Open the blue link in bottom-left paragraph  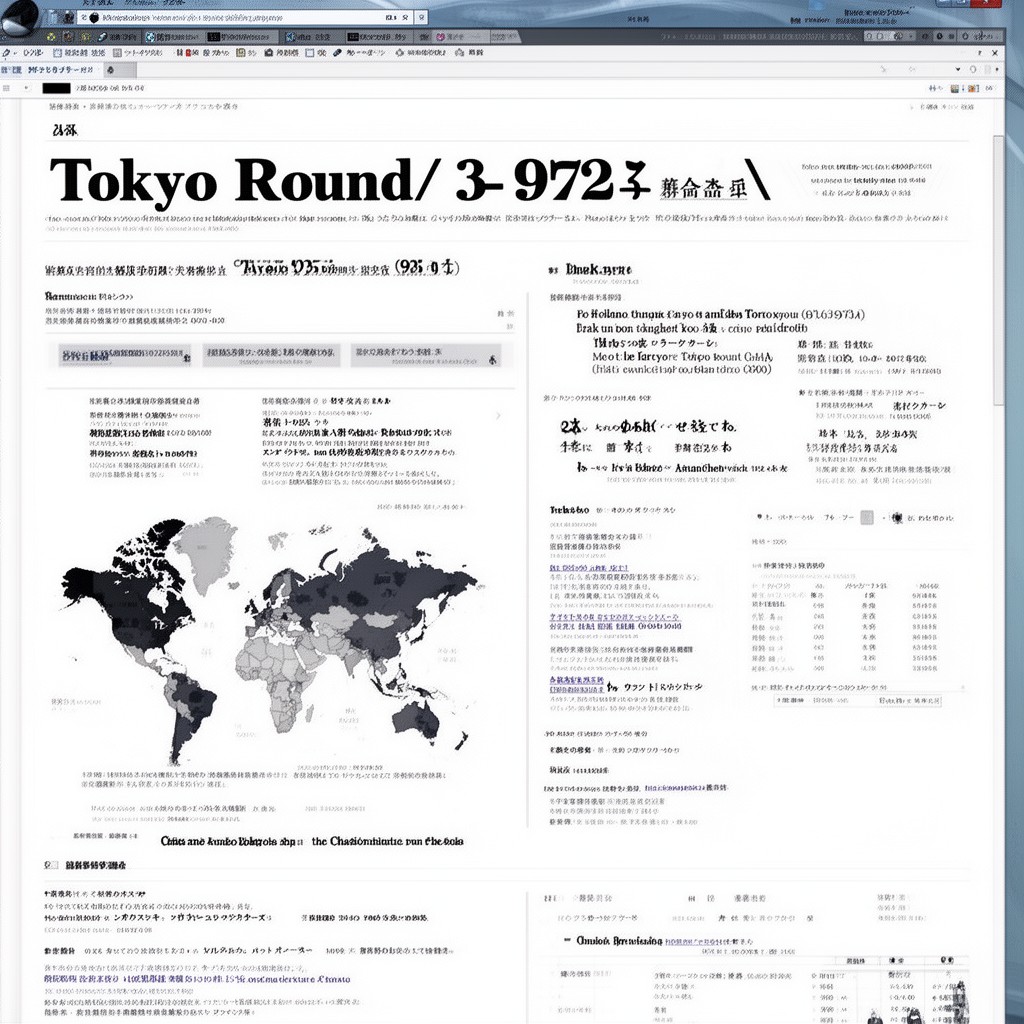[x=197, y=980]
